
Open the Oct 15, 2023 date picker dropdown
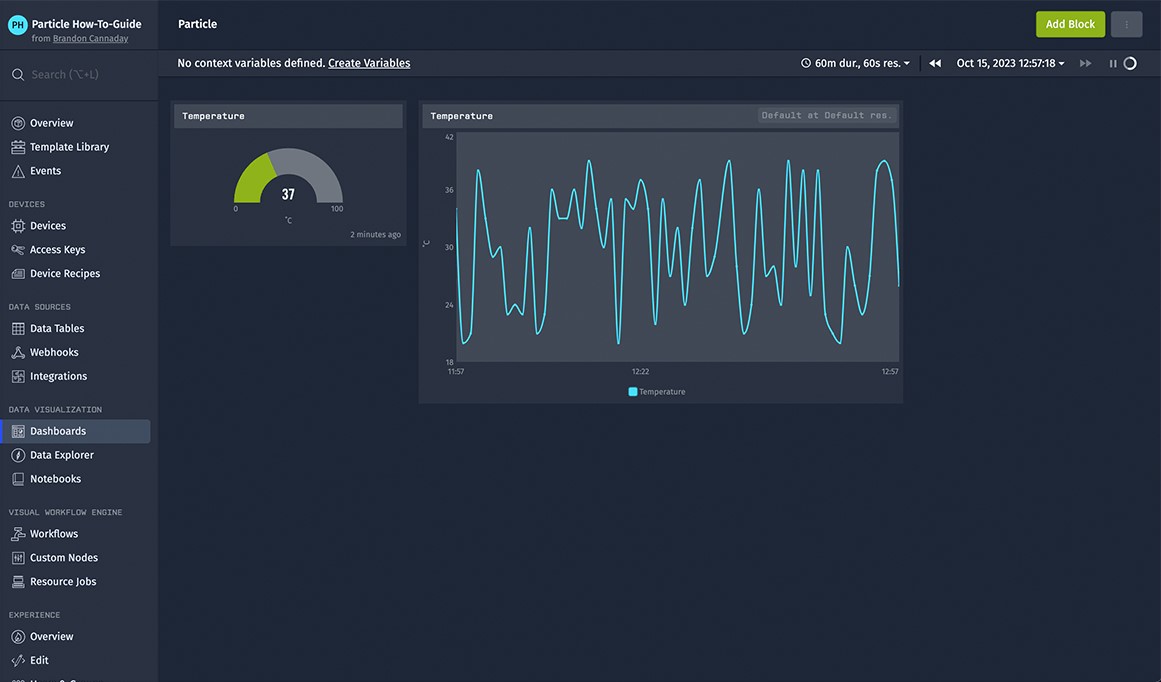pyautogui.click(x=1010, y=63)
